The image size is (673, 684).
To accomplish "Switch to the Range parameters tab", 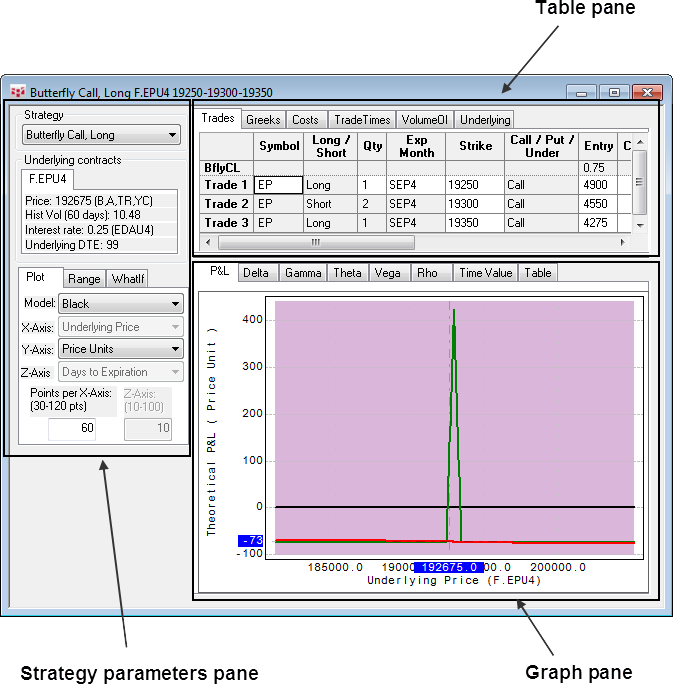I will [84, 279].
